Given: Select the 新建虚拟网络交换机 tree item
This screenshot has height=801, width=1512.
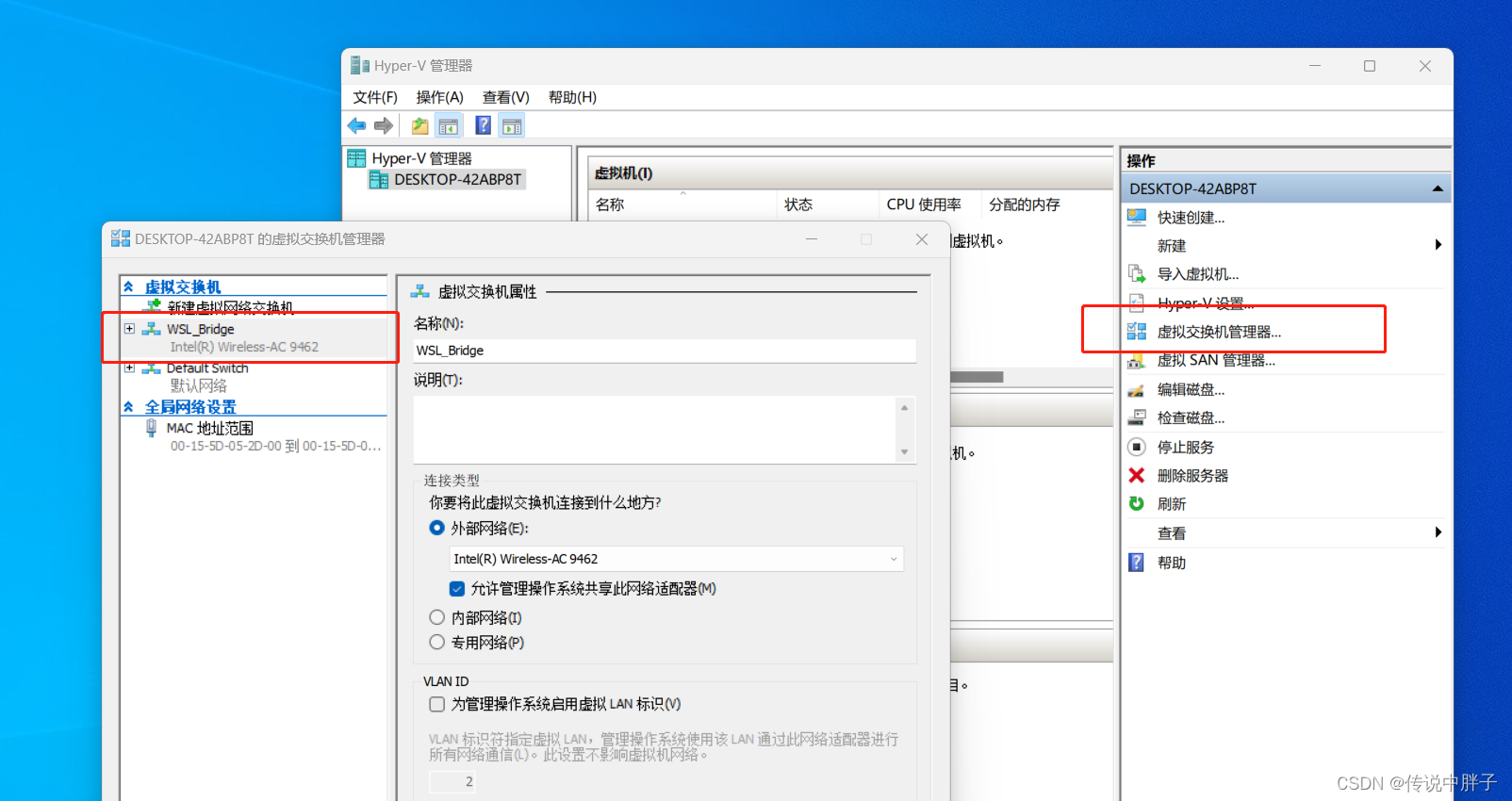Looking at the screenshot, I should tap(230, 307).
